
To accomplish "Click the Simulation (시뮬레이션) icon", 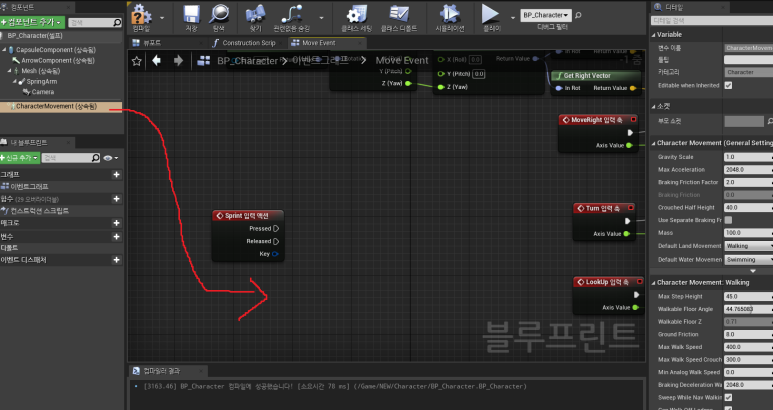I will pos(450,14).
